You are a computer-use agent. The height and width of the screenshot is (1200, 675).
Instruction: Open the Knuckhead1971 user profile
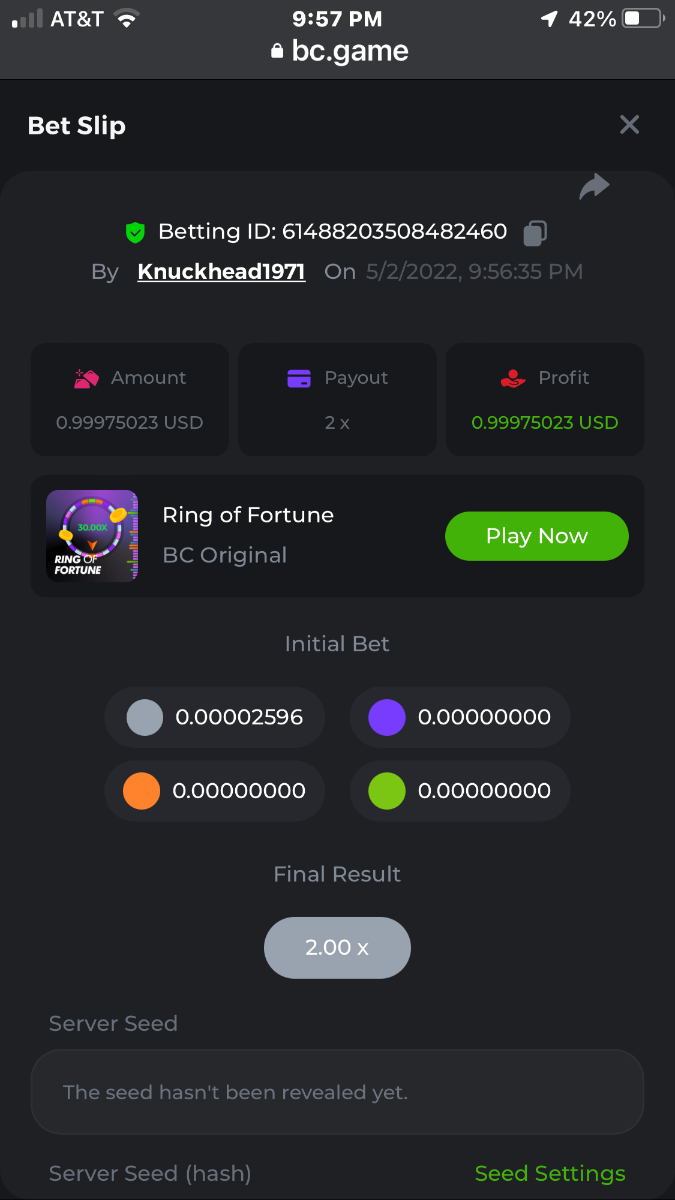pos(221,272)
